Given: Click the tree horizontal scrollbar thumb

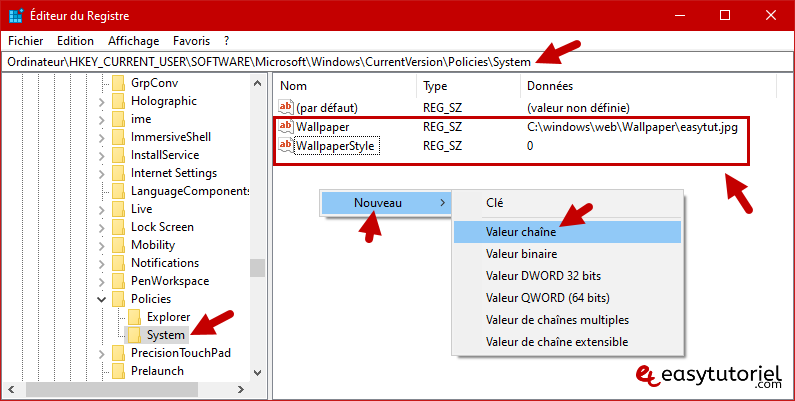Looking at the screenshot, I should point(112,390).
